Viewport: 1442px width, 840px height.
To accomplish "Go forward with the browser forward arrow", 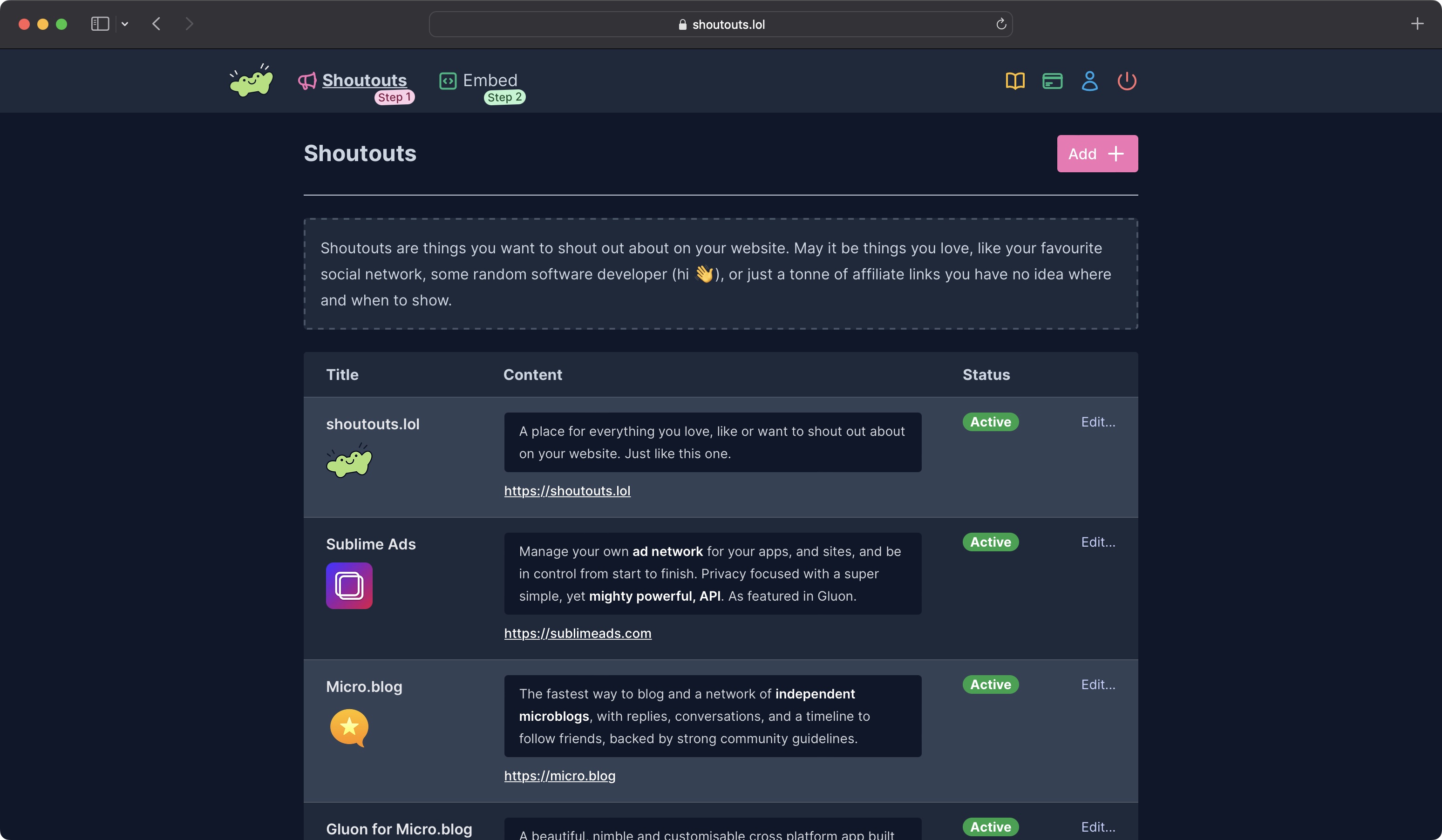I will tap(189, 24).
